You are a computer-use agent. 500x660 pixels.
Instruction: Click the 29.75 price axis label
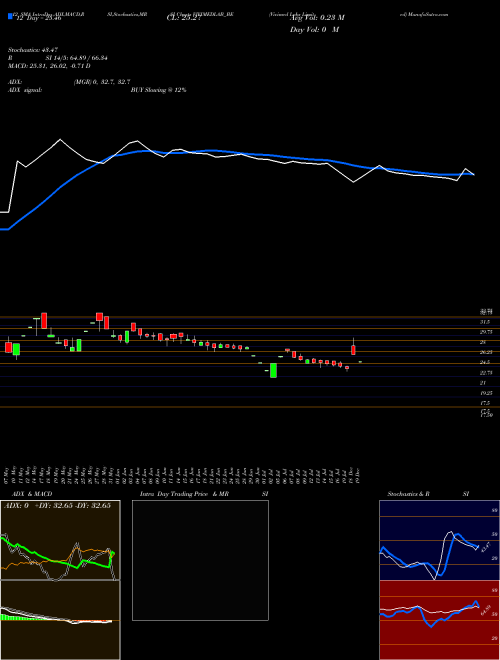[486, 332]
